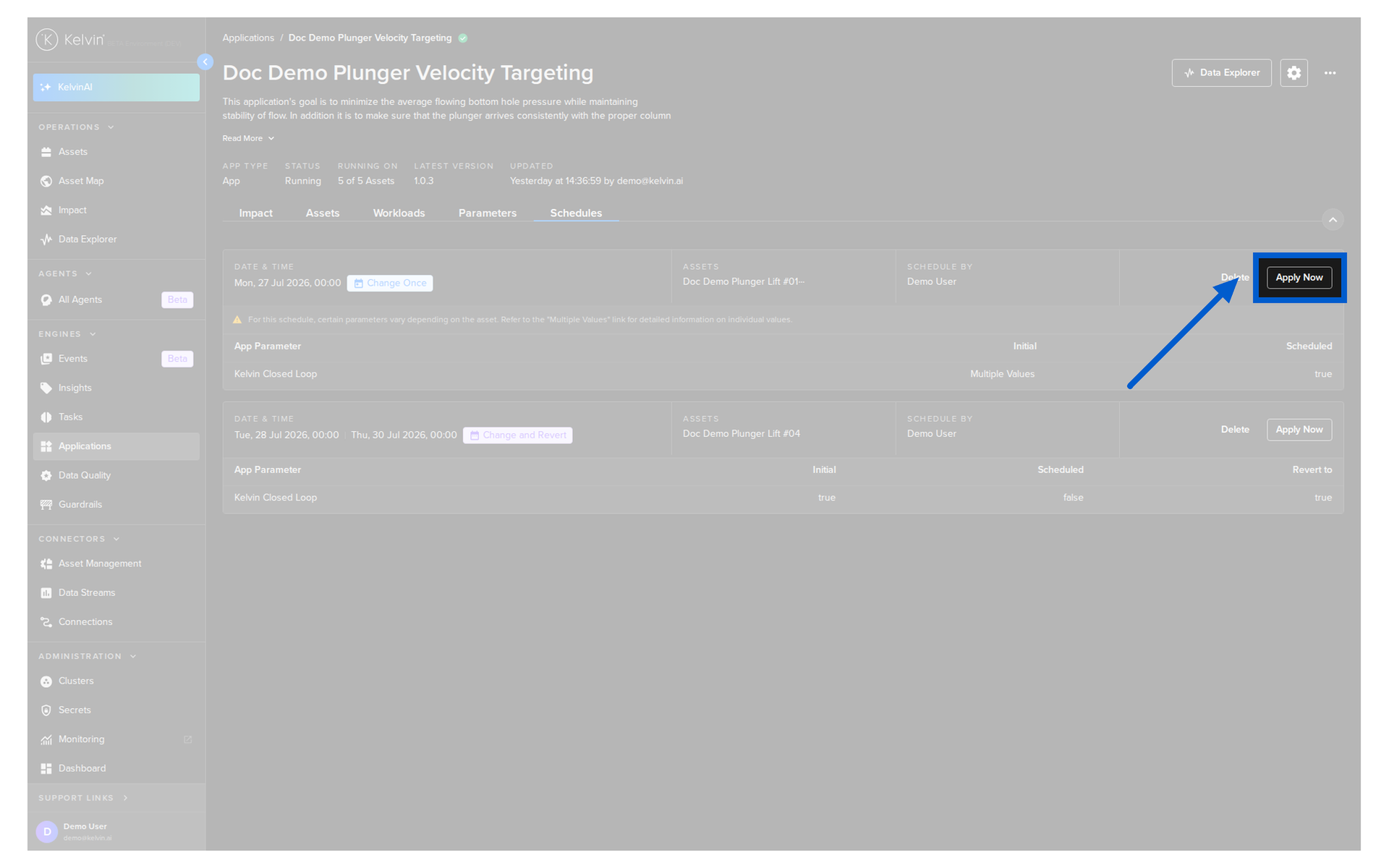Click the Applications breadcrumb link

(x=248, y=38)
